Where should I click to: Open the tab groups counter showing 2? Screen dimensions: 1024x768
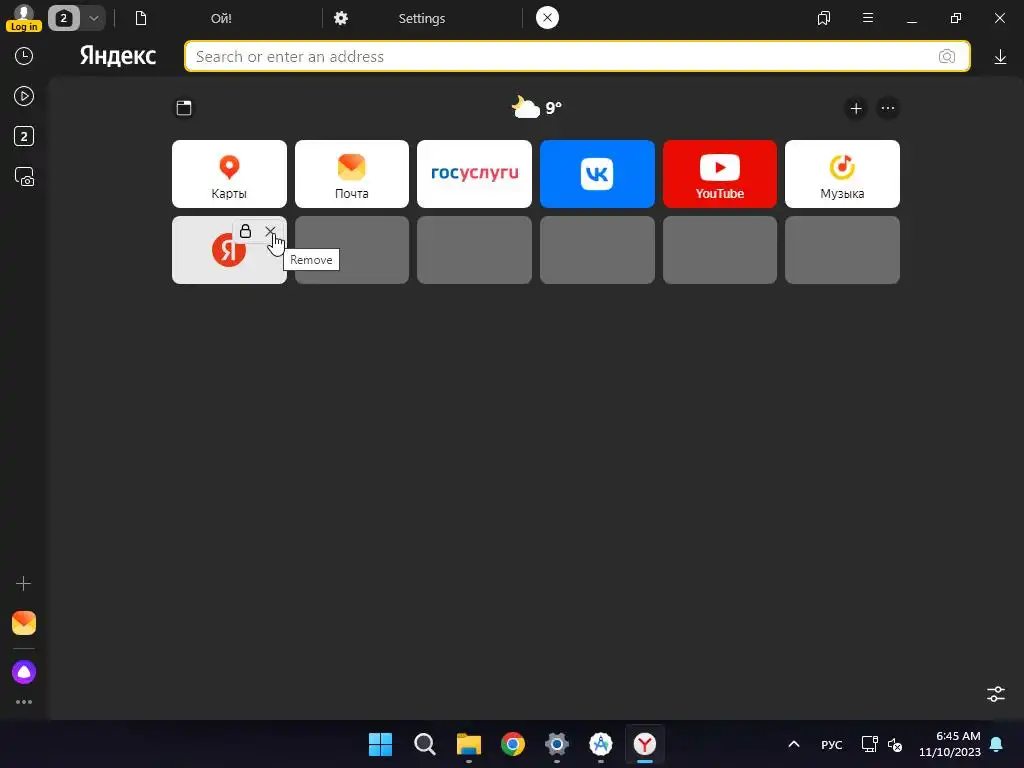click(x=63, y=18)
